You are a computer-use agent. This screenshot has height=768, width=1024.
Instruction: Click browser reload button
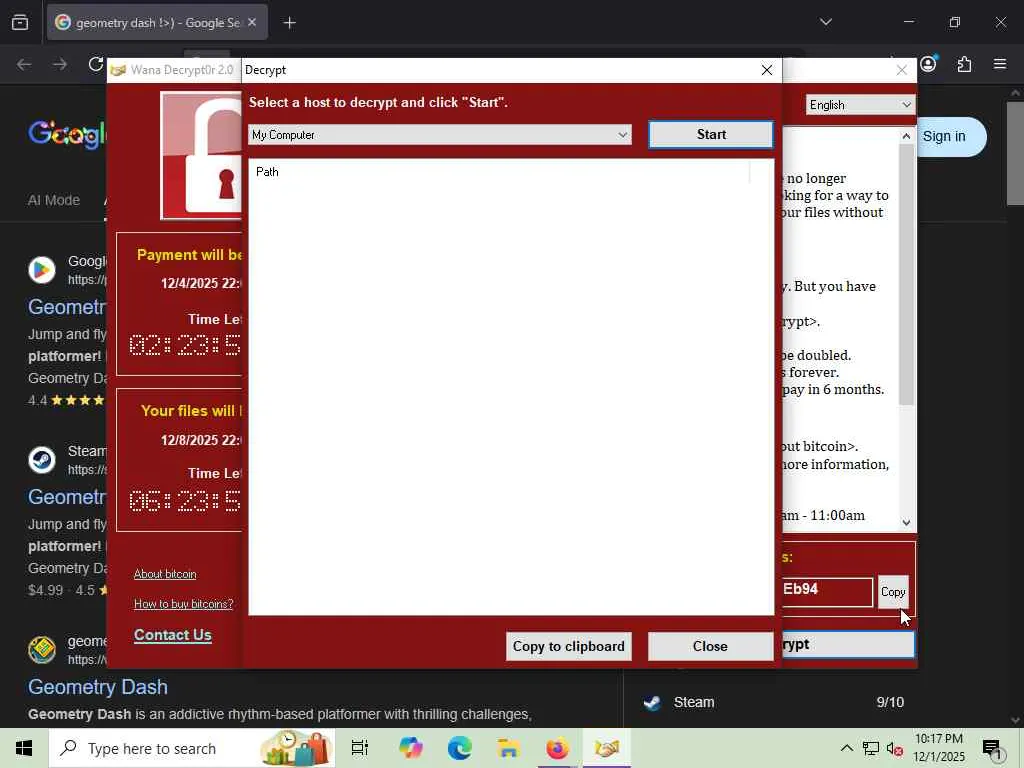pyautogui.click(x=96, y=64)
